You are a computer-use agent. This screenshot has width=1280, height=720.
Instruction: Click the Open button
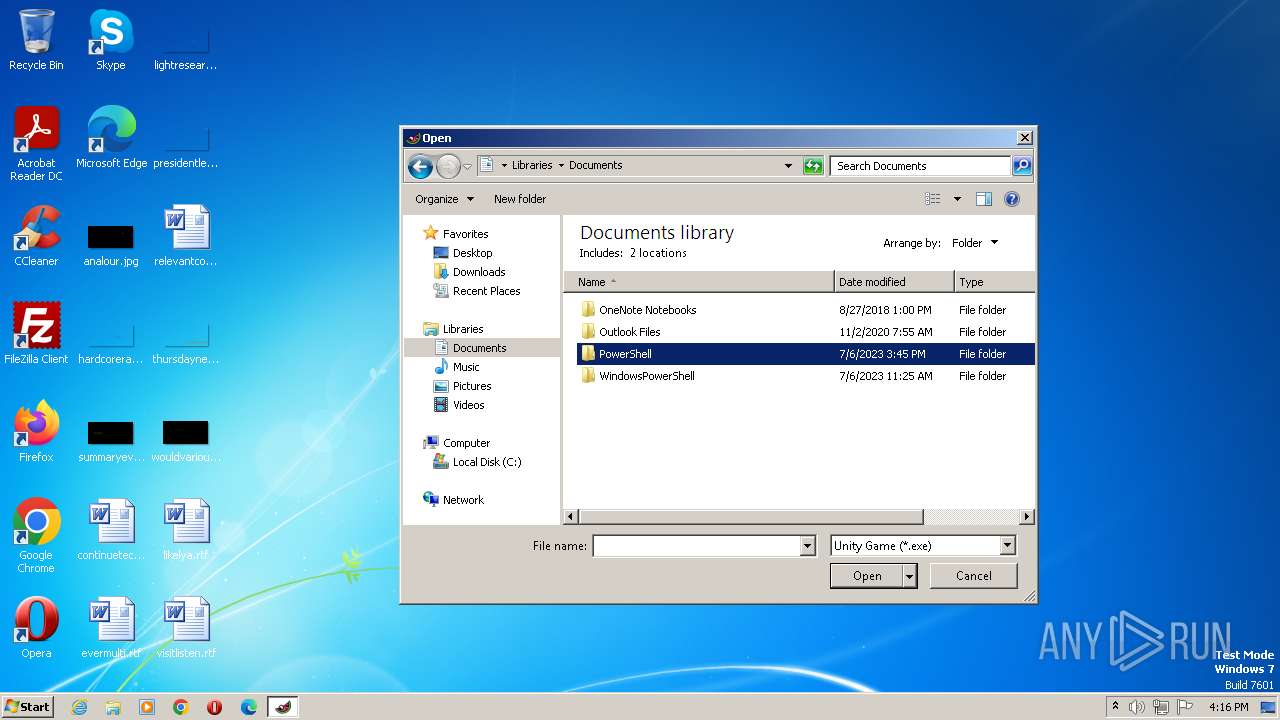866,576
